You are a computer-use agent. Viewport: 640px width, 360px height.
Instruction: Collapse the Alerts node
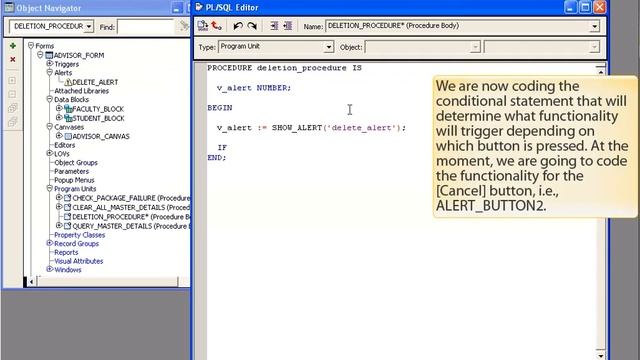(49, 72)
